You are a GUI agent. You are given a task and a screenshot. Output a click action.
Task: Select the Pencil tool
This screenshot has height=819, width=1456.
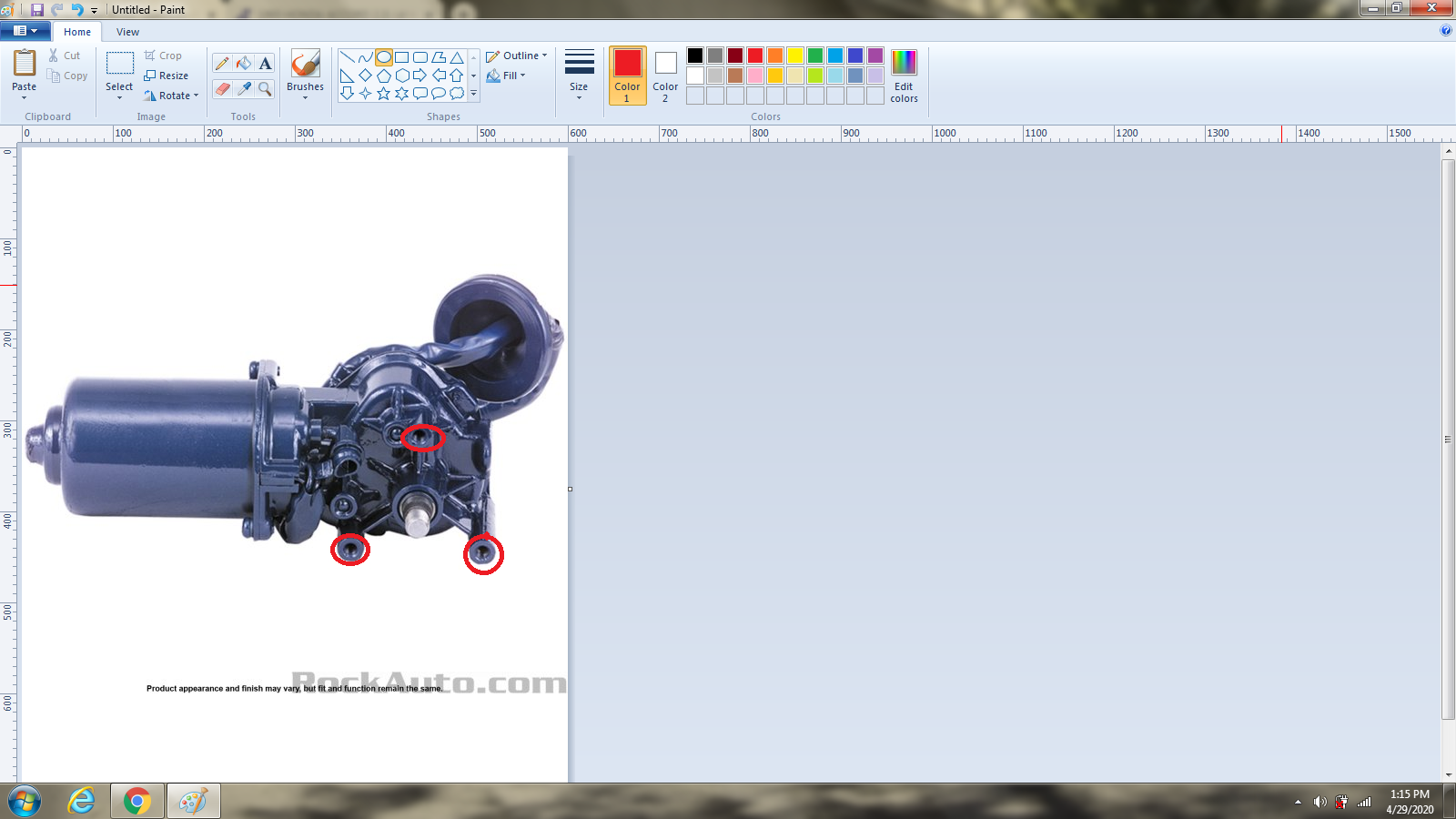(x=222, y=63)
